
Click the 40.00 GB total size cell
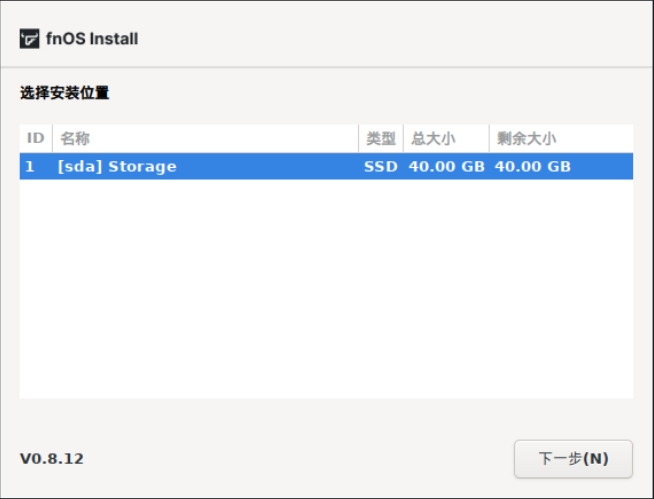coord(446,166)
